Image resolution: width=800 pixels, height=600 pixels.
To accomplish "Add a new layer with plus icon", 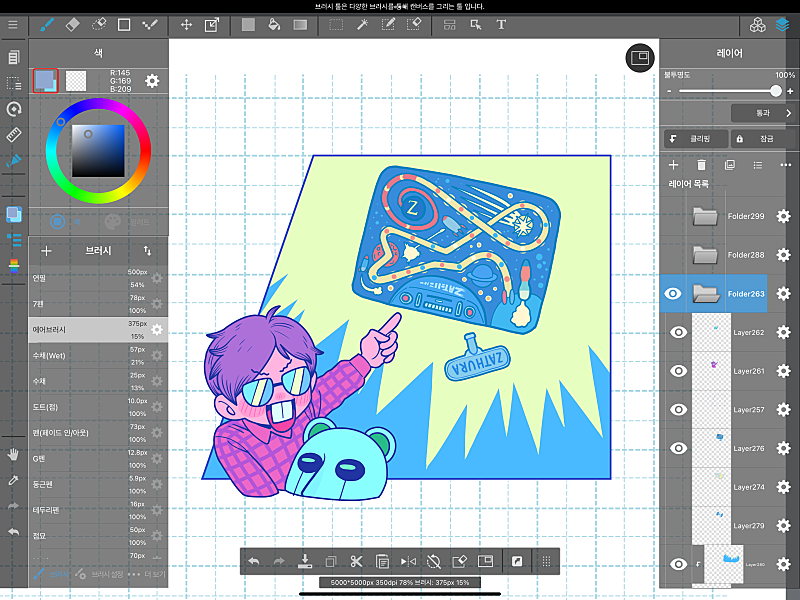I will [673, 164].
